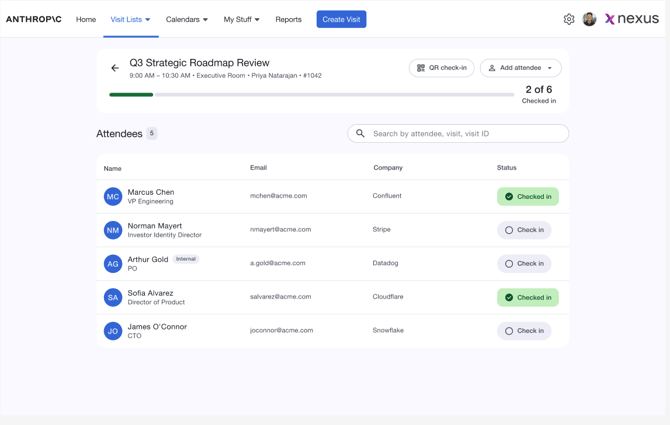Click the Create Visit button
The image size is (670, 425).
pos(341,19)
